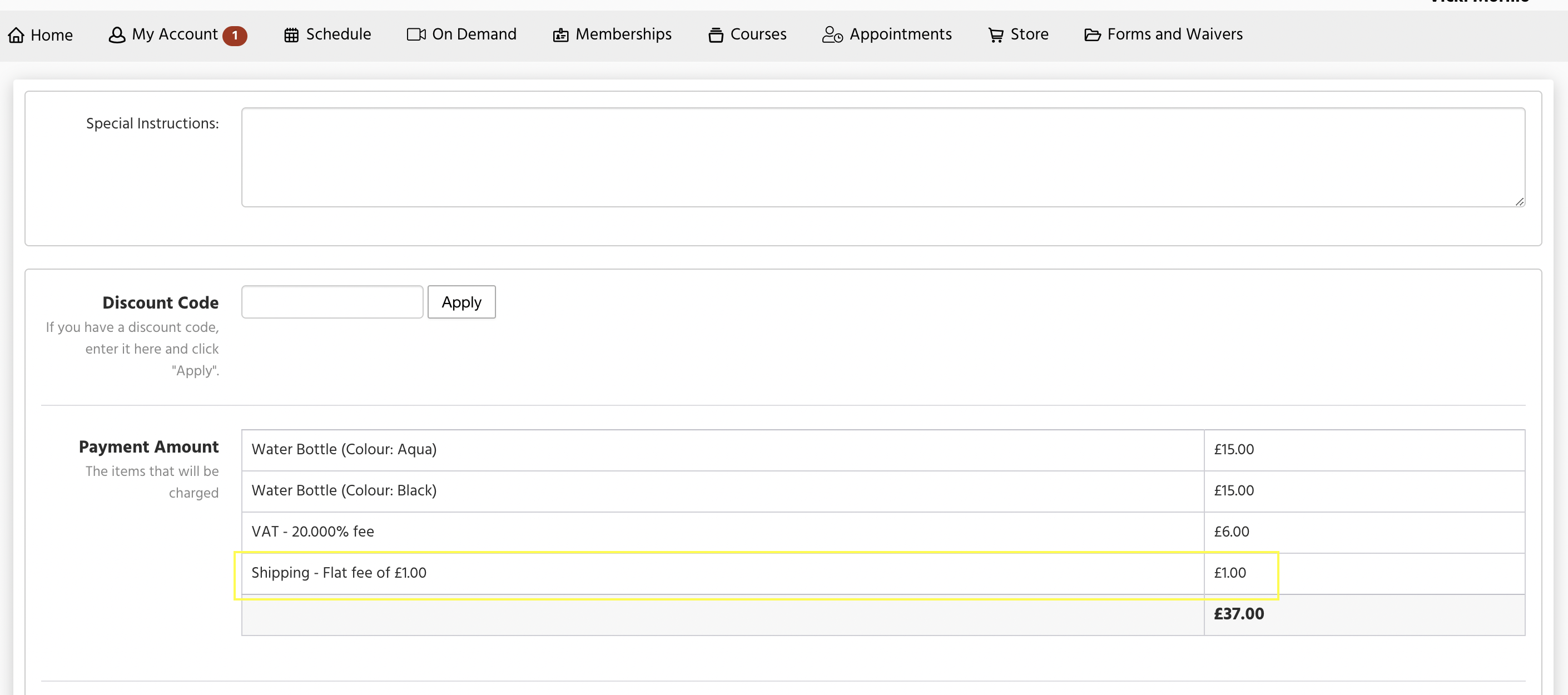Click the Forms and Waivers folder icon

[1092, 35]
